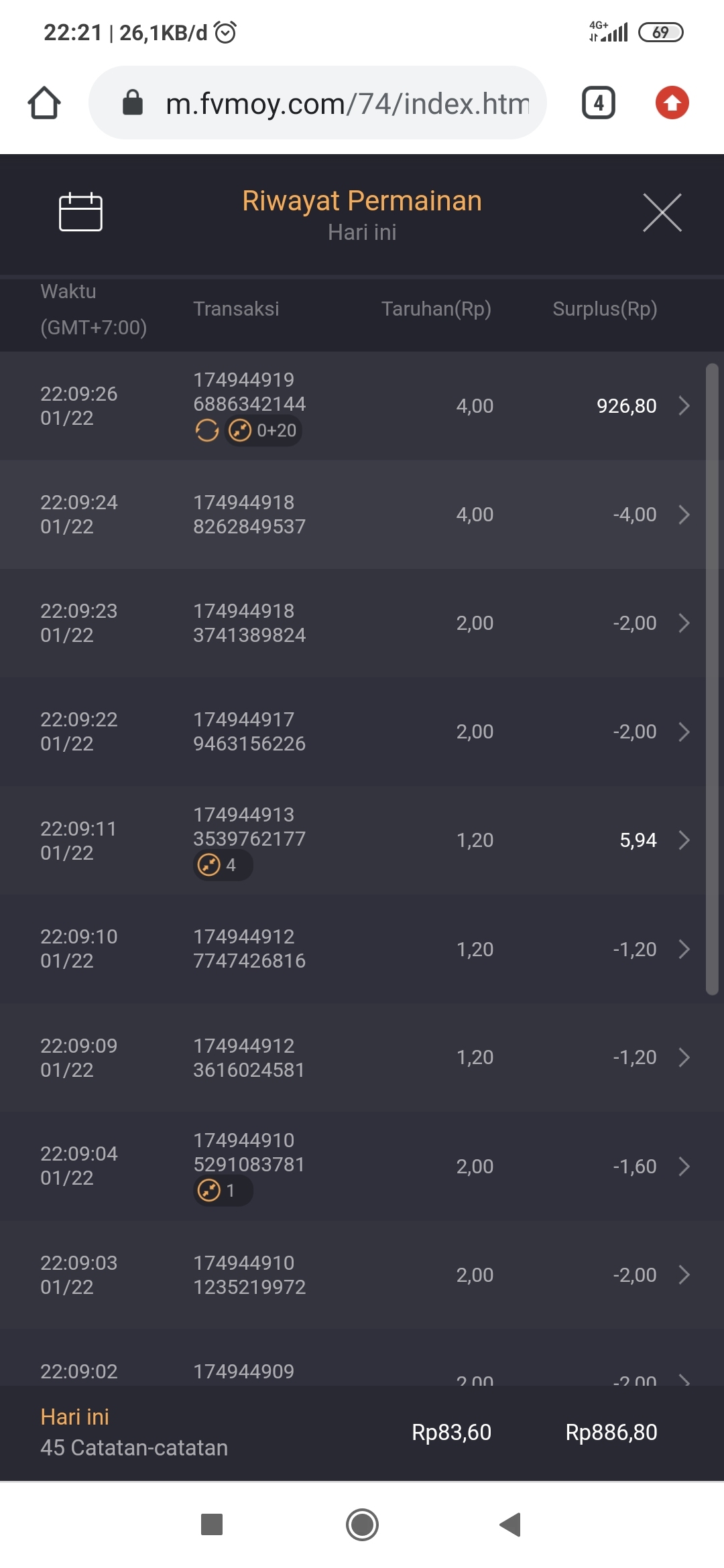Tap the red upload arrow browser icon

point(672,103)
